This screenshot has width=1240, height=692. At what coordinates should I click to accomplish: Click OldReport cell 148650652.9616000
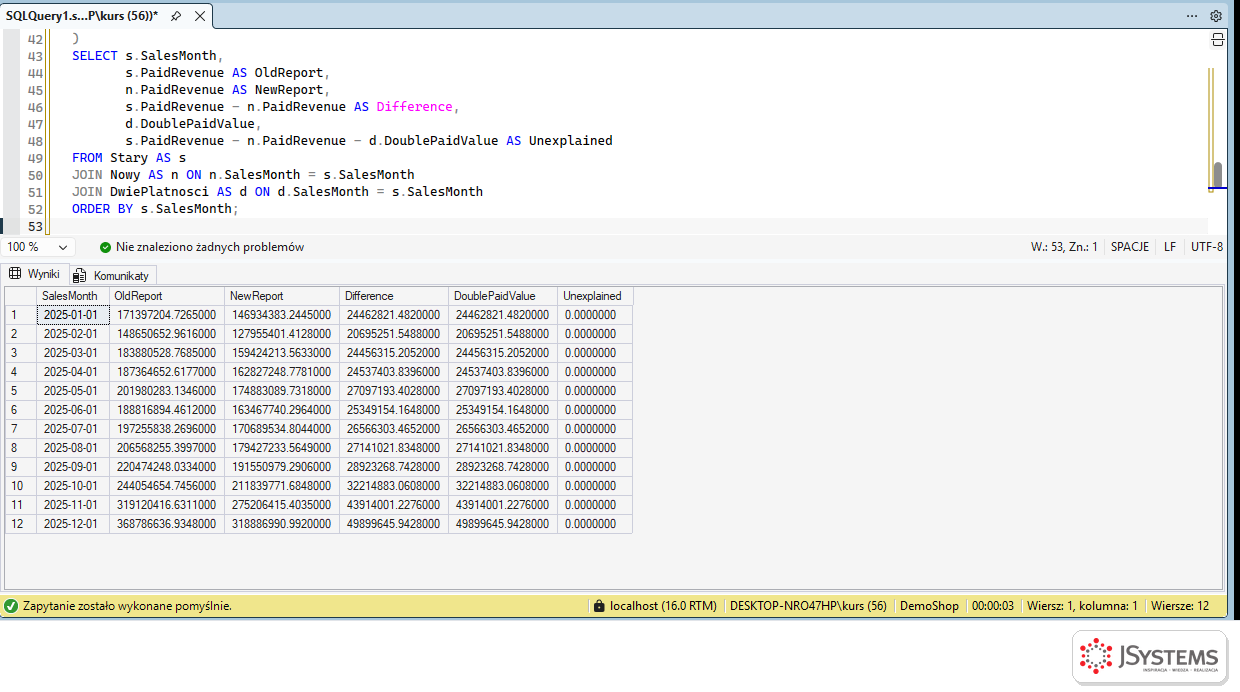point(167,334)
